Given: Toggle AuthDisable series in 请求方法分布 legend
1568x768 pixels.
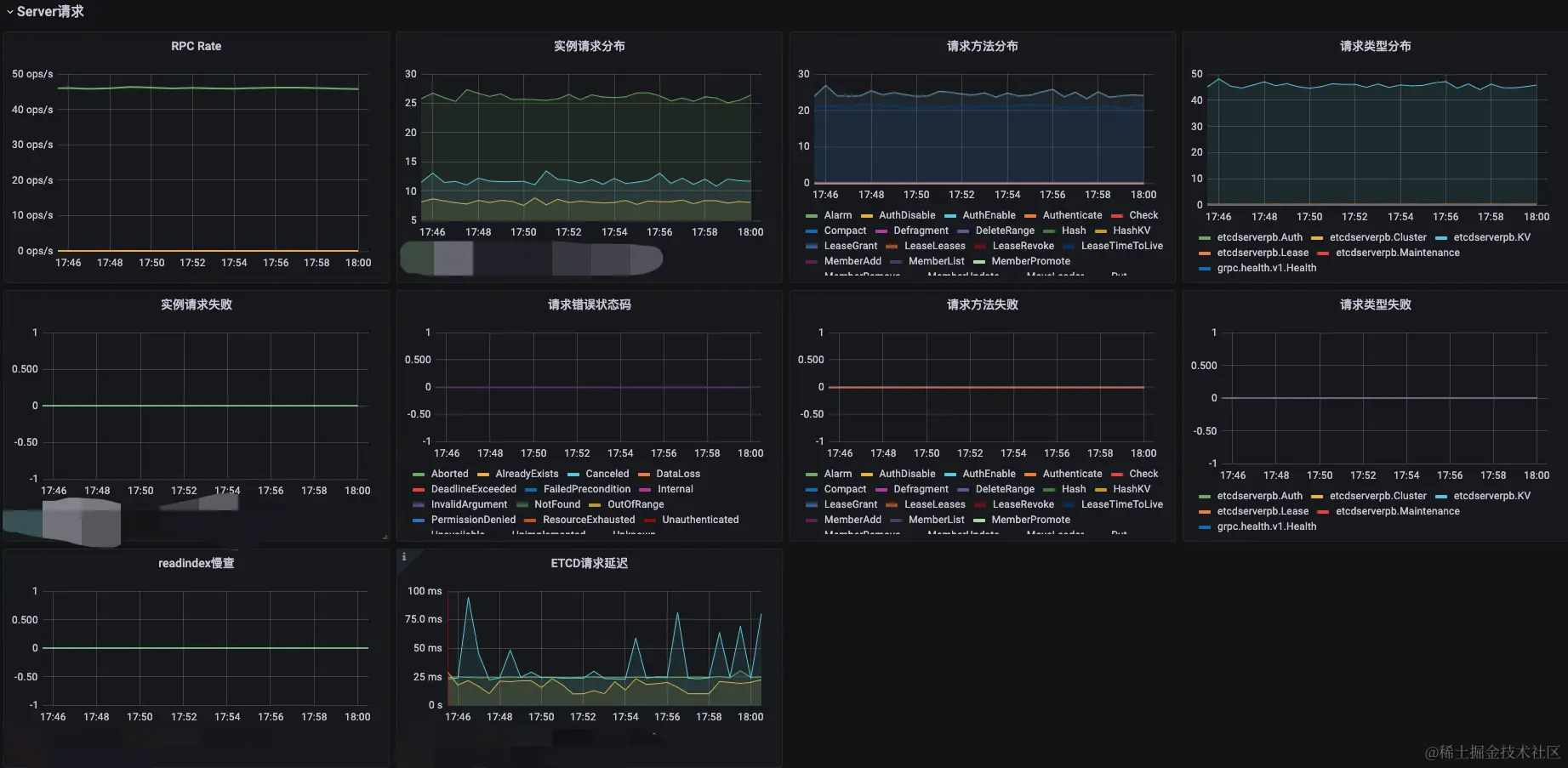Looking at the screenshot, I should click(x=907, y=215).
